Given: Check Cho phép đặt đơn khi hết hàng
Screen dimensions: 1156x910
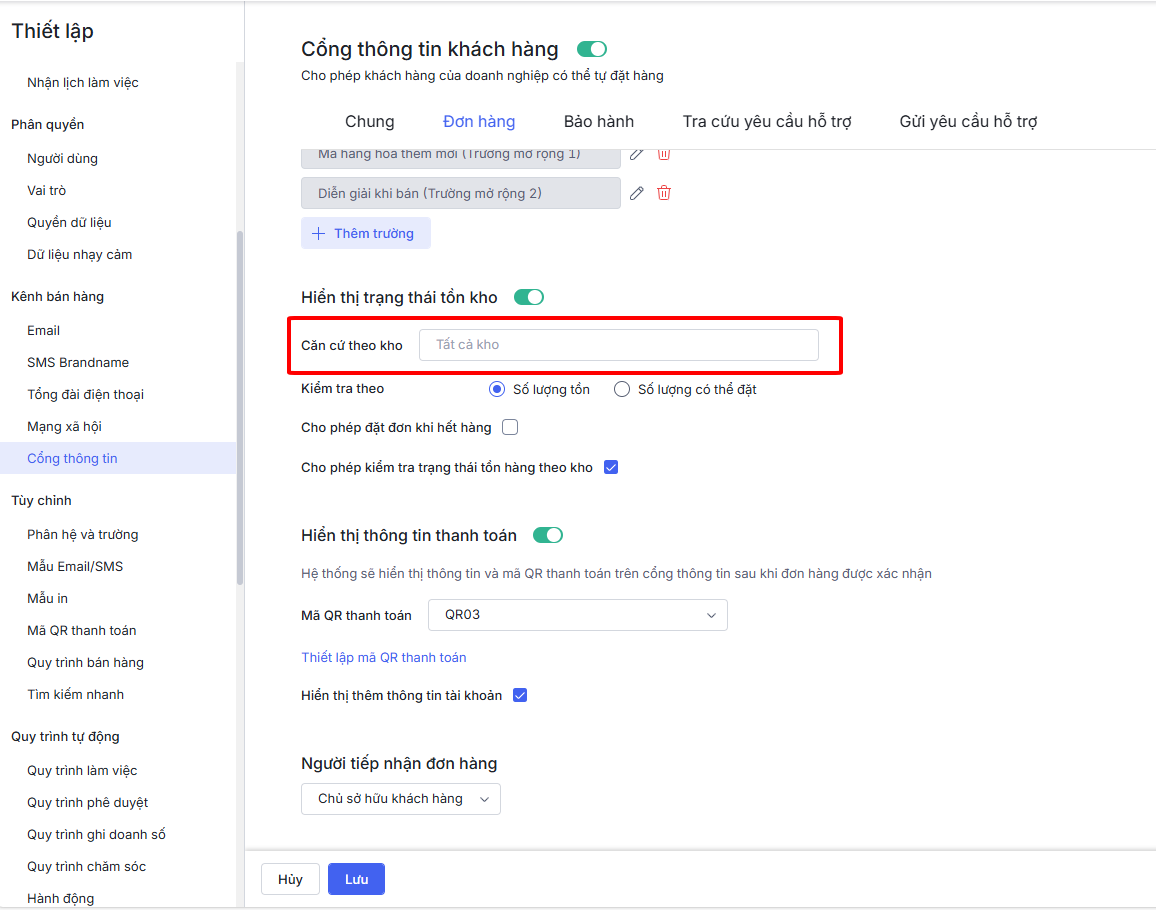Looking at the screenshot, I should coord(510,427).
